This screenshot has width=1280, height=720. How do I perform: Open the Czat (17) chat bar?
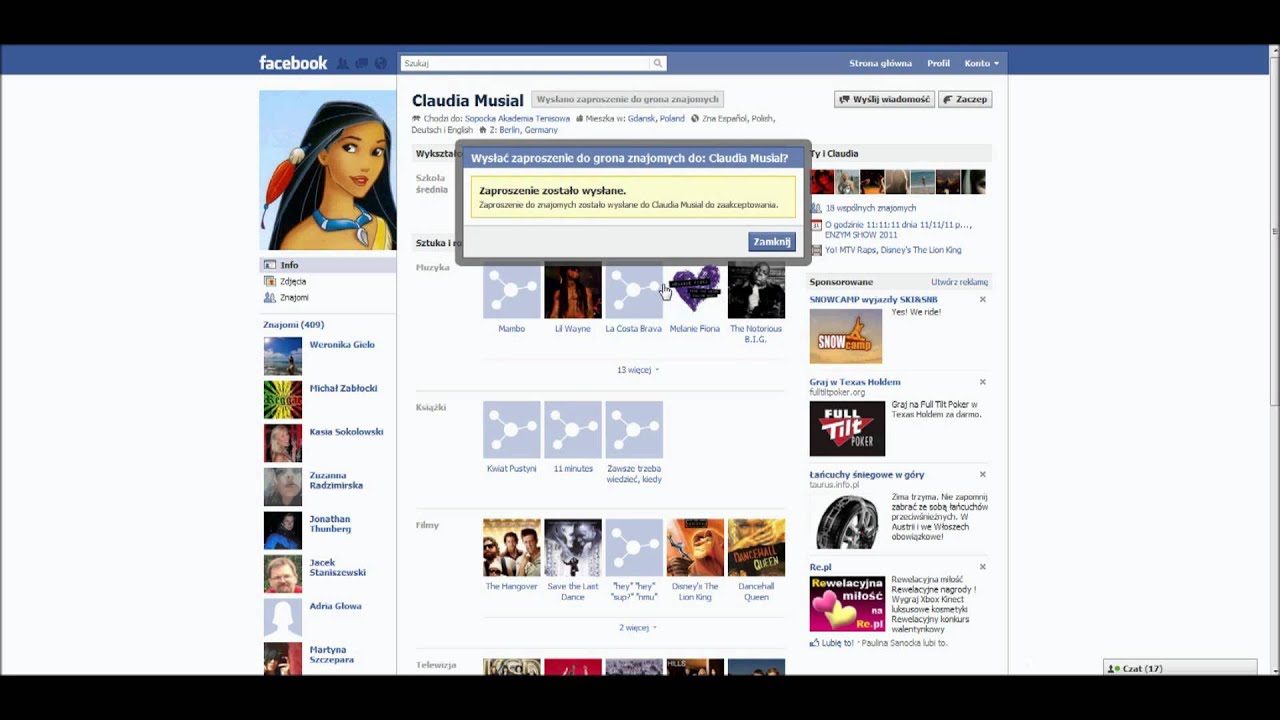point(1180,668)
